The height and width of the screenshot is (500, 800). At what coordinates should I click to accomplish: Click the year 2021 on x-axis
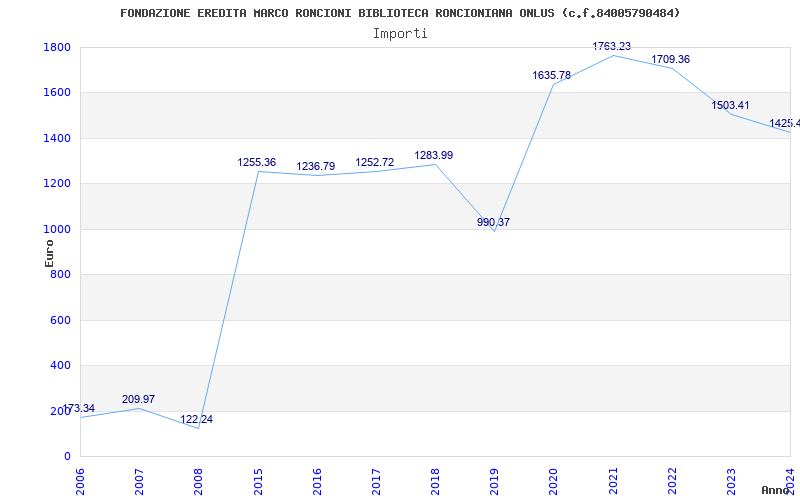(613, 481)
